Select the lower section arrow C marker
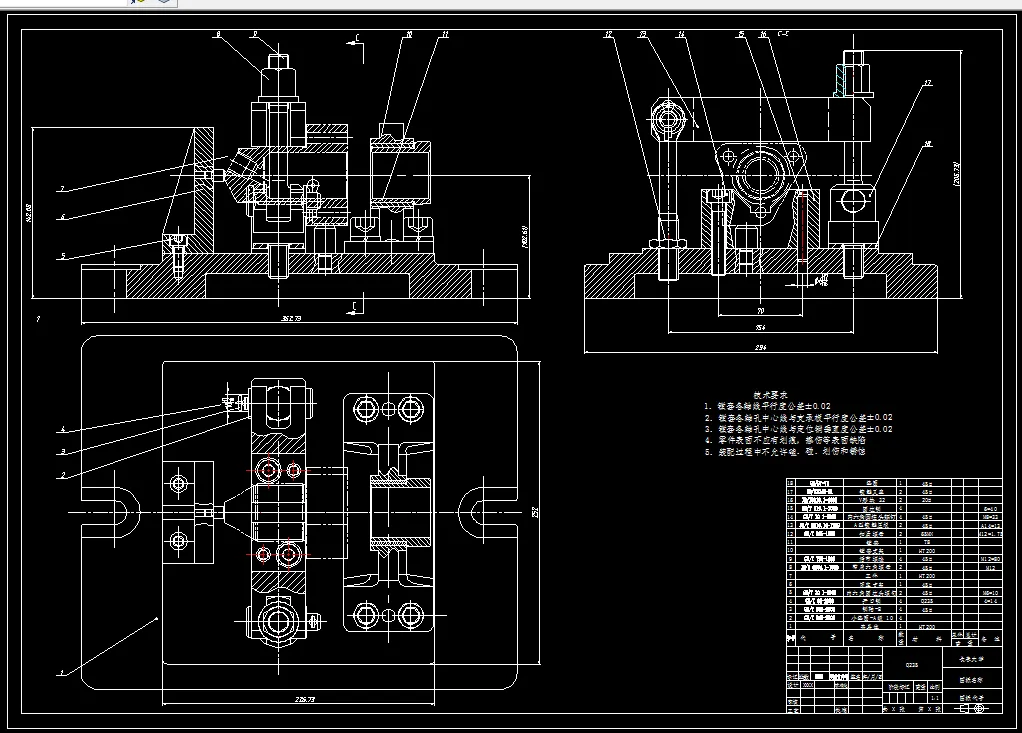Screen dimensions: 1022x733 [355, 307]
